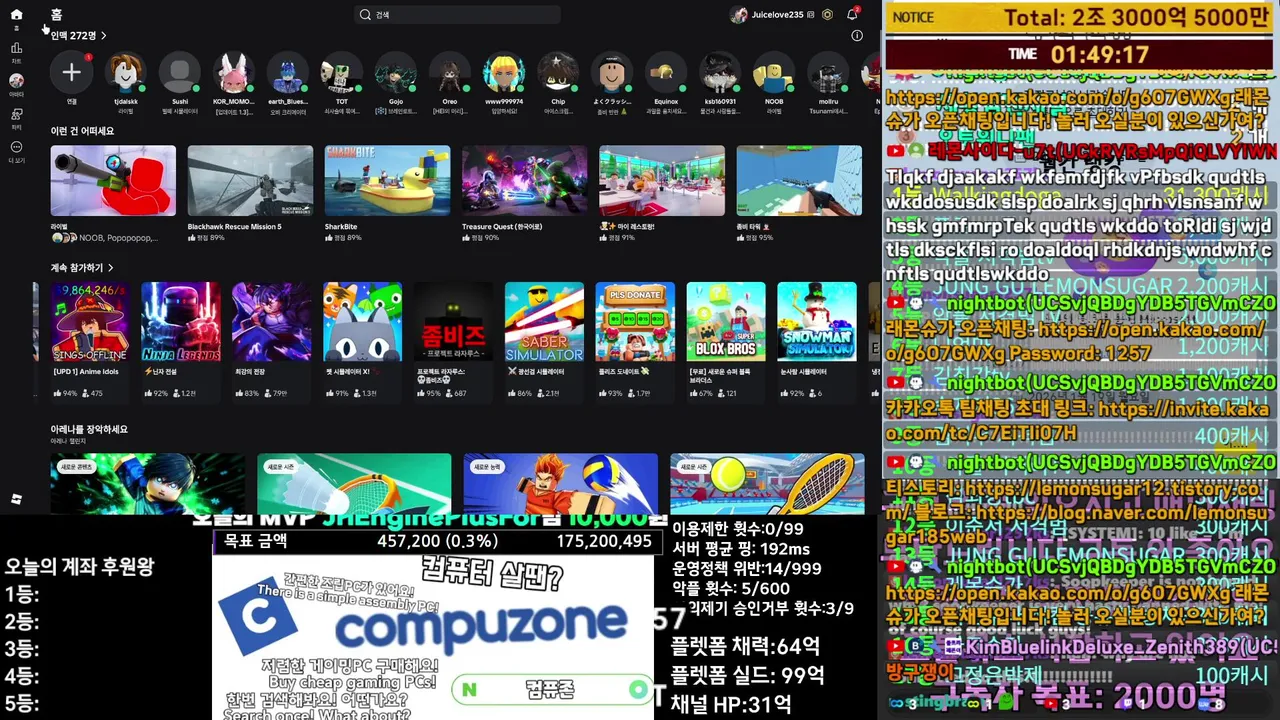Open the Avatar icon in the sidebar
The height and width of the screenshot is (720, 1280).
tap(16, 80)
